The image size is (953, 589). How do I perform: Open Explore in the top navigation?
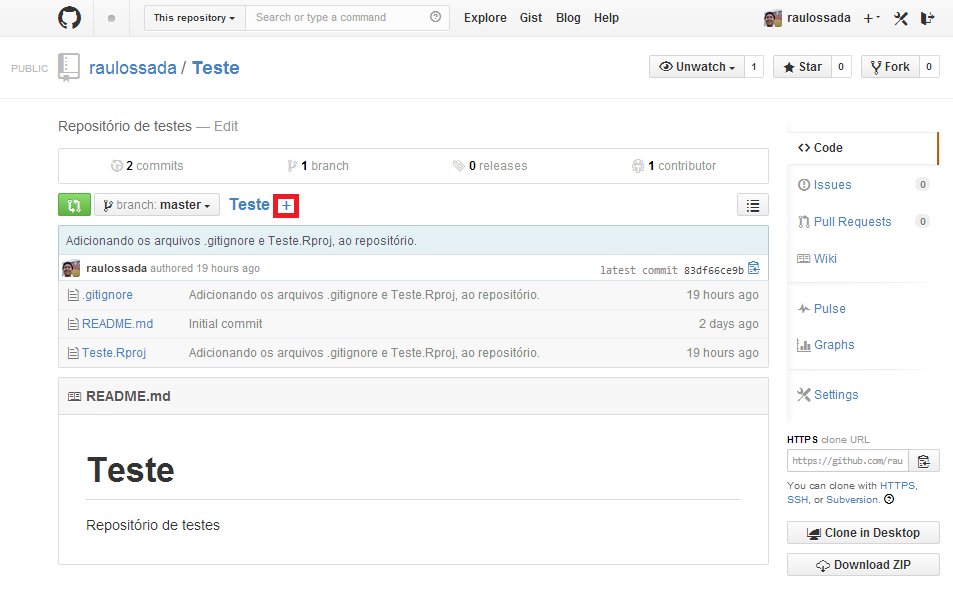(485, 18)
